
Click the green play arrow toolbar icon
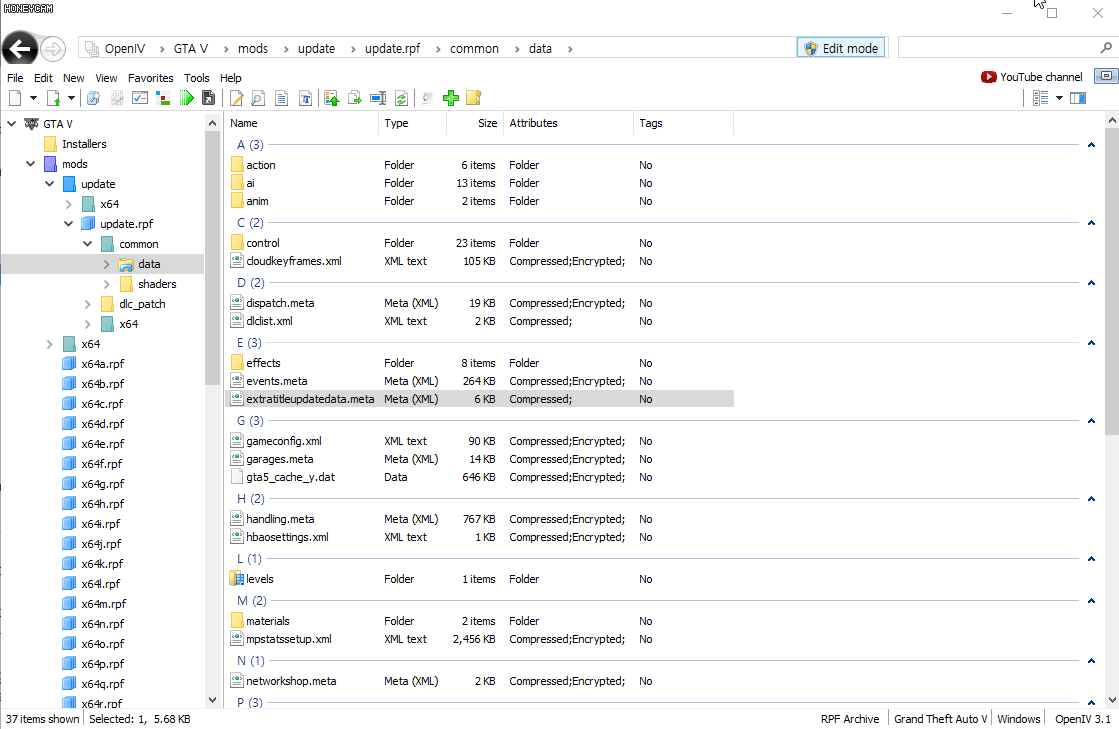click(x=186, y=98)
